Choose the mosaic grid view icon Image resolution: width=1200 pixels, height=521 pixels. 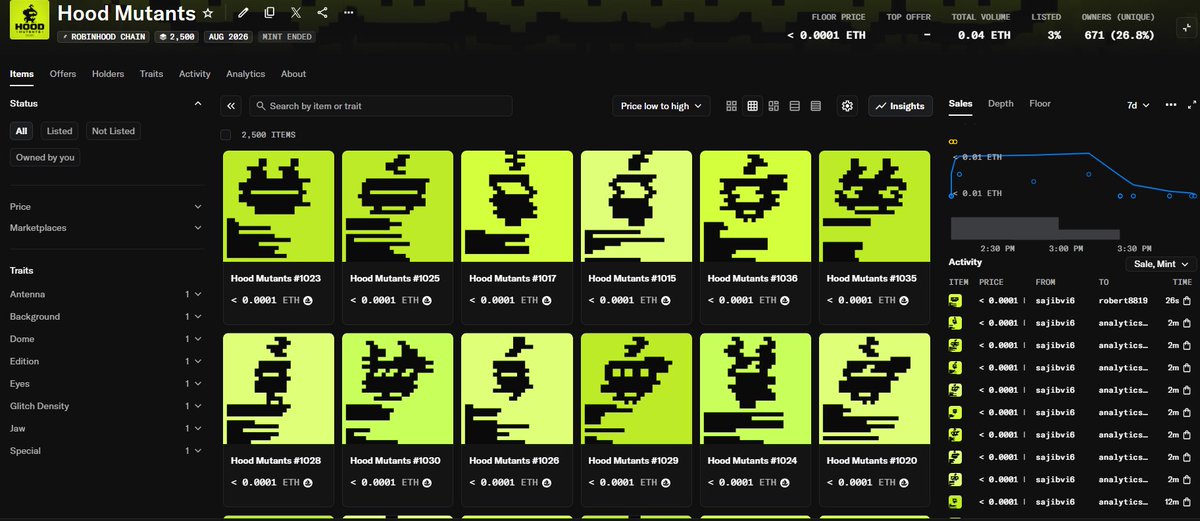pyautogui.click(x=774, y=106)
